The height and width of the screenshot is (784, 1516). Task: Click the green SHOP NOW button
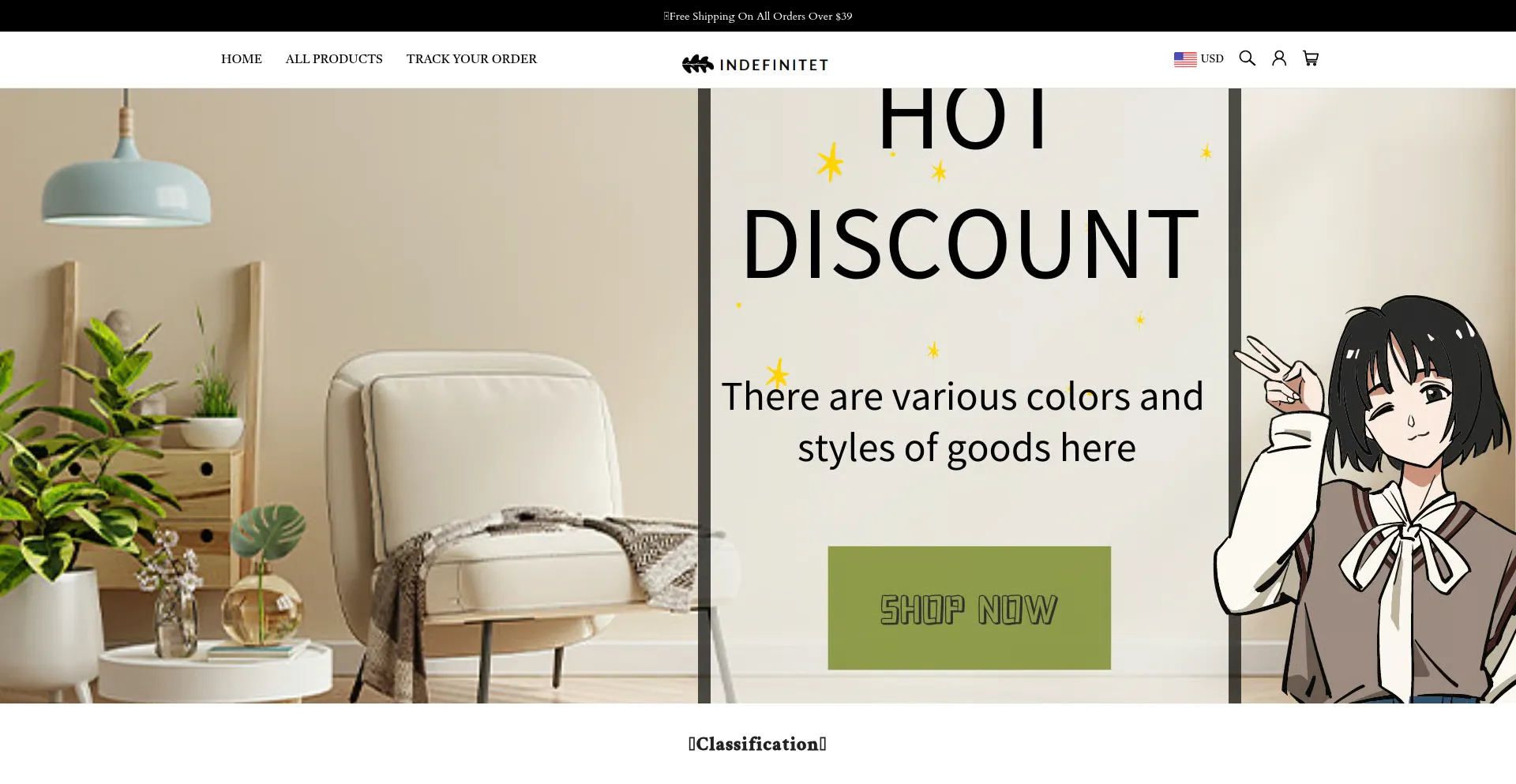tap(969, 608)
